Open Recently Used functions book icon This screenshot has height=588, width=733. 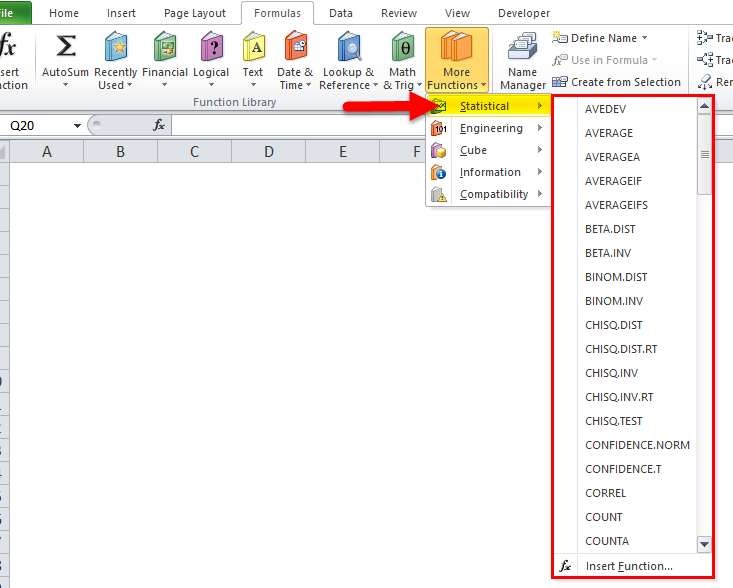[115, 46]
